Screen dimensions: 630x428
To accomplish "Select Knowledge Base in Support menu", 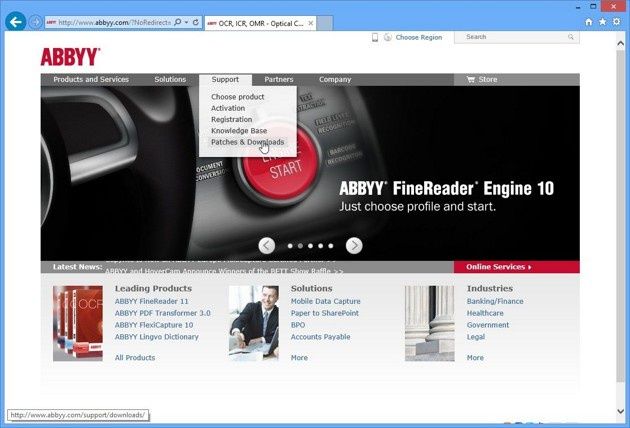I will click(239, 131).
